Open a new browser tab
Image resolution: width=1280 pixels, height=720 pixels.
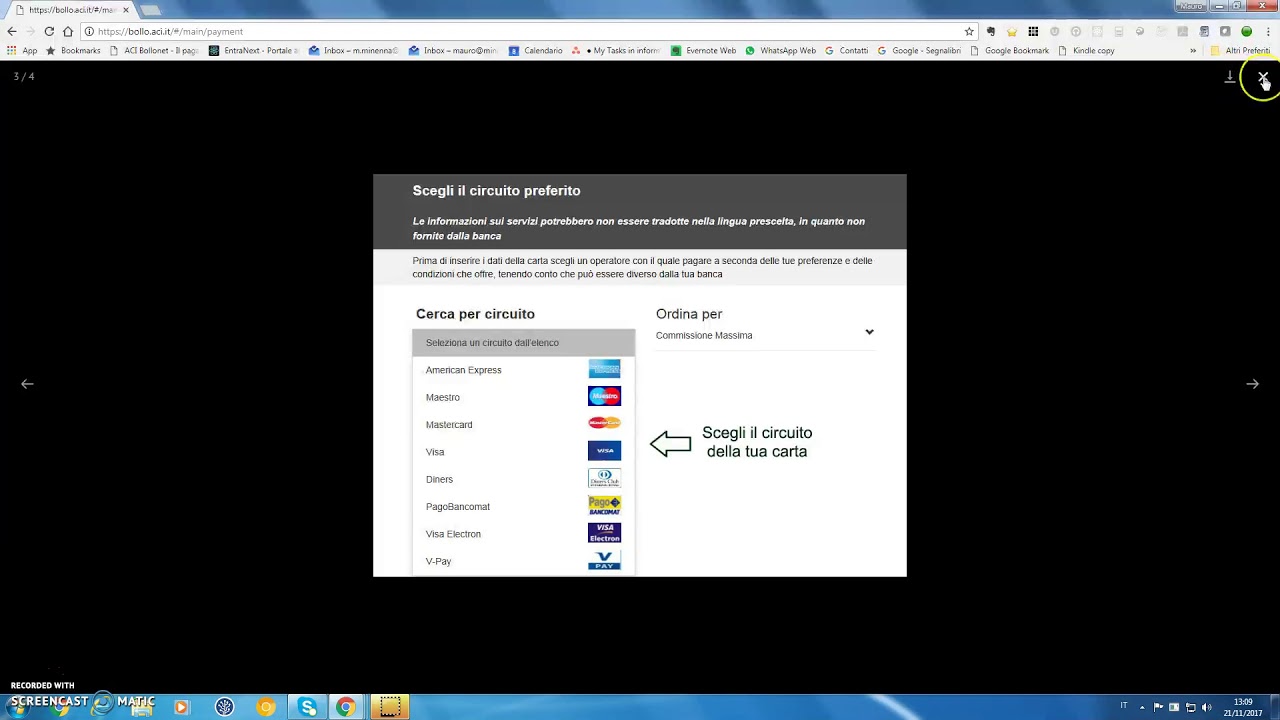tap(150, 10)
